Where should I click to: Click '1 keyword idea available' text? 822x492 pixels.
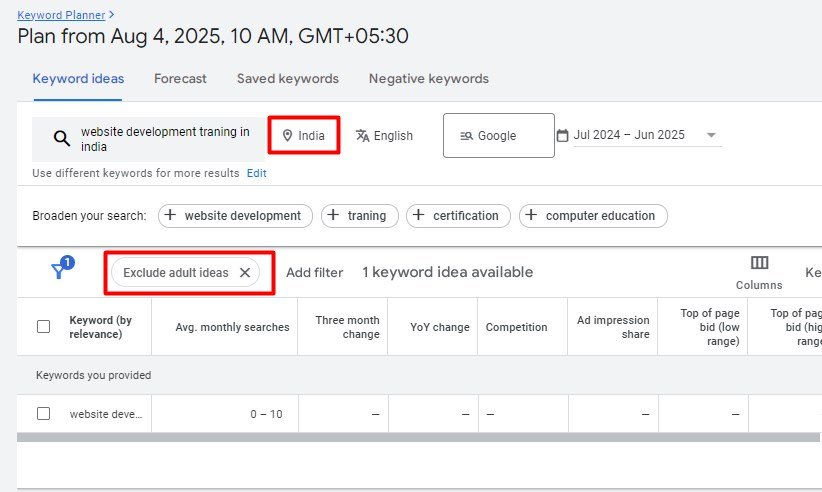click(447, 272)
